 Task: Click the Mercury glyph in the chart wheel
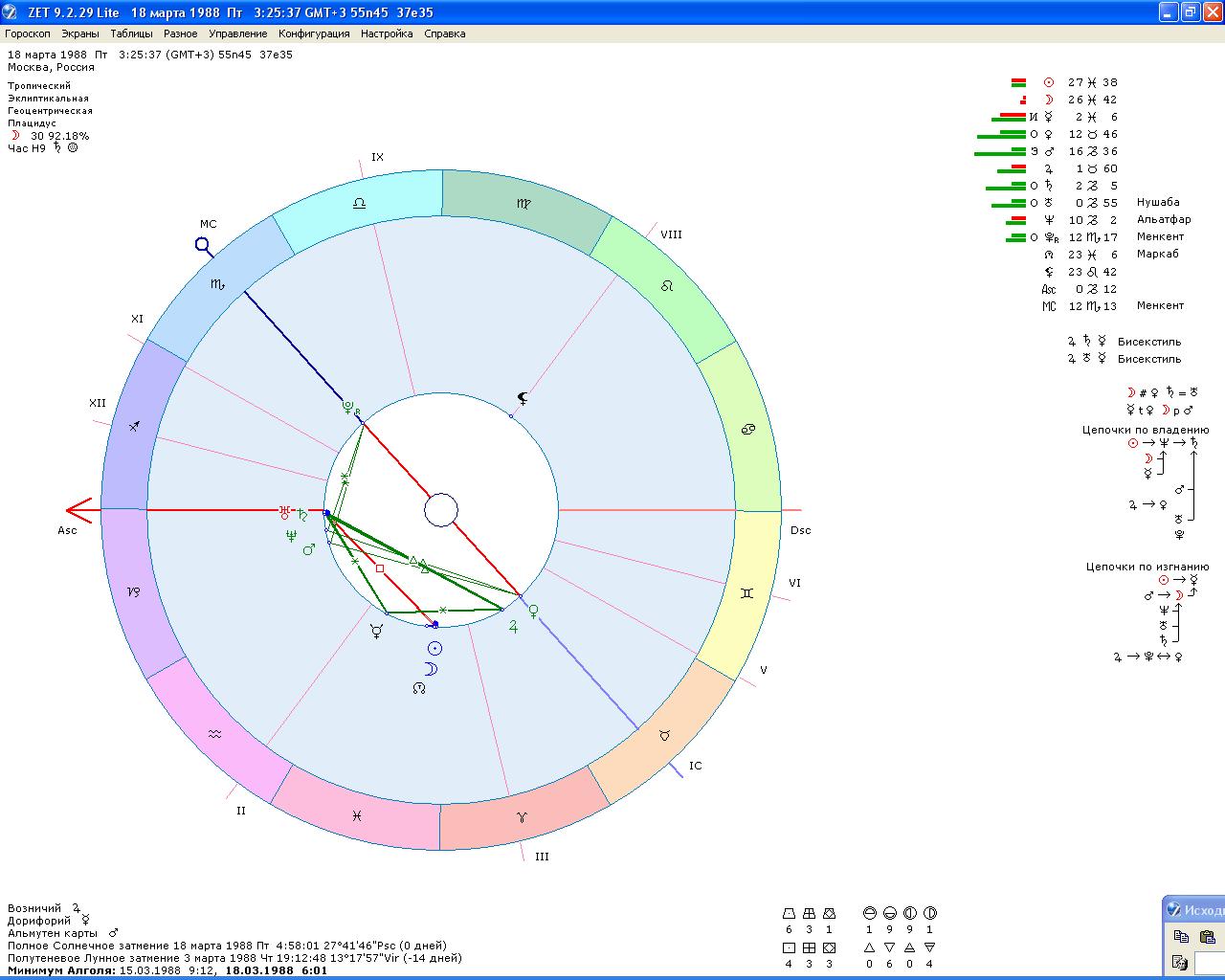(x=378, y=632)
